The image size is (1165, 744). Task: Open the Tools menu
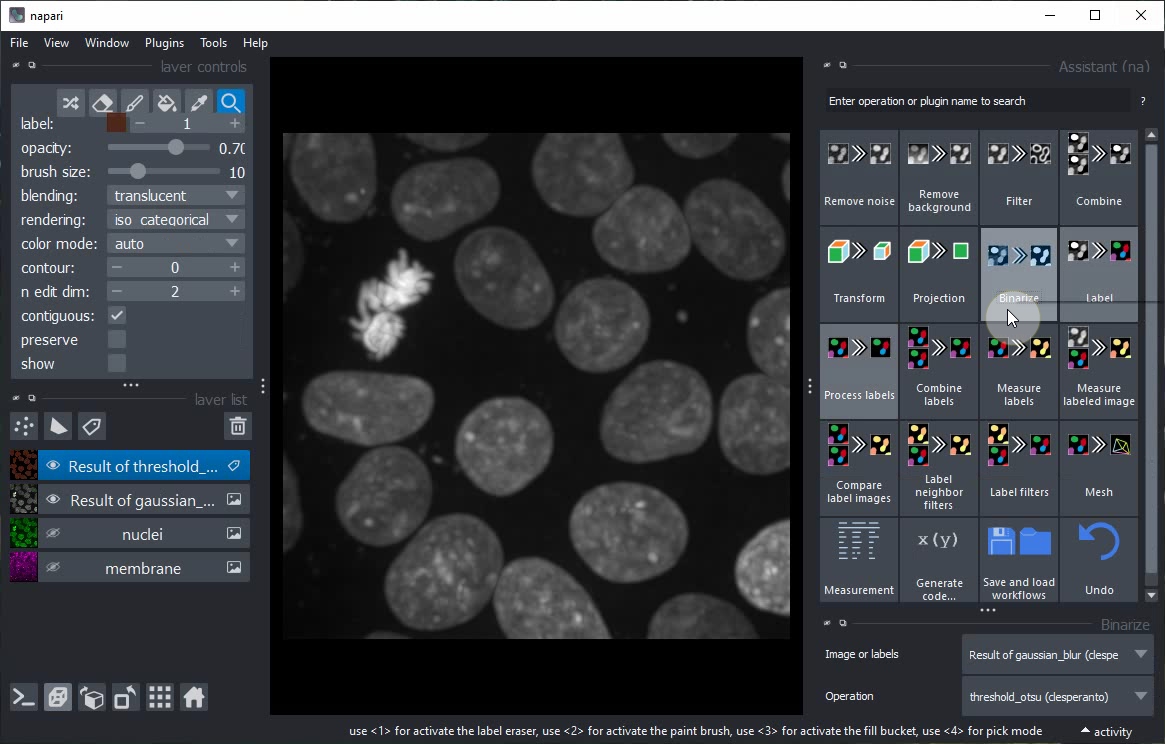213,43
